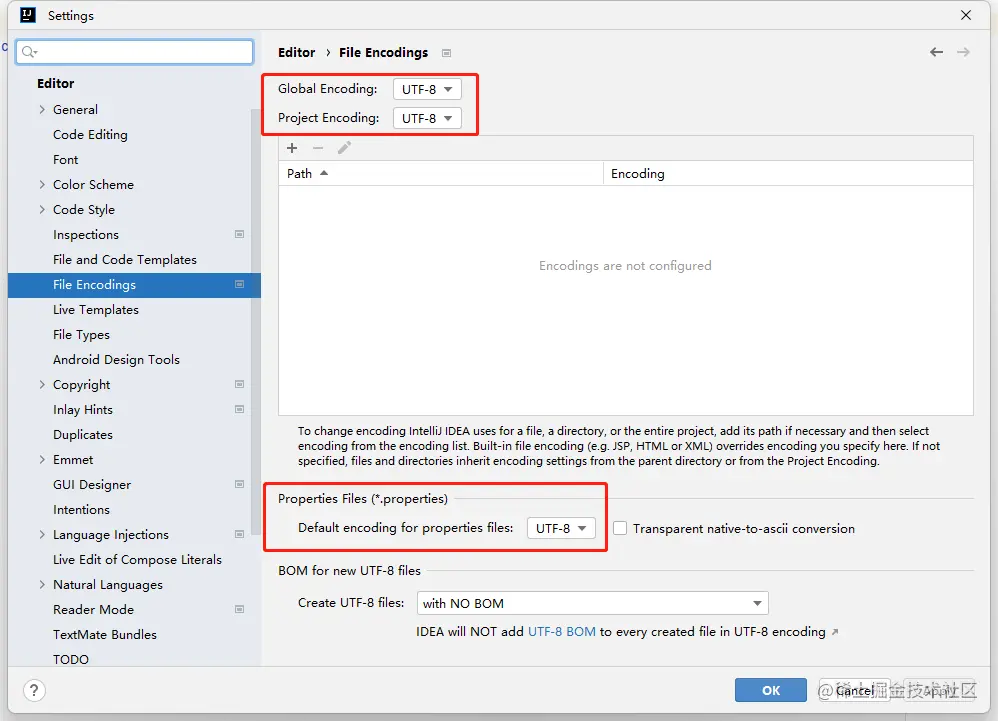The image size is (998, 721).
Task: Close the Settings dialog
Action: click(x=966, y=15)
